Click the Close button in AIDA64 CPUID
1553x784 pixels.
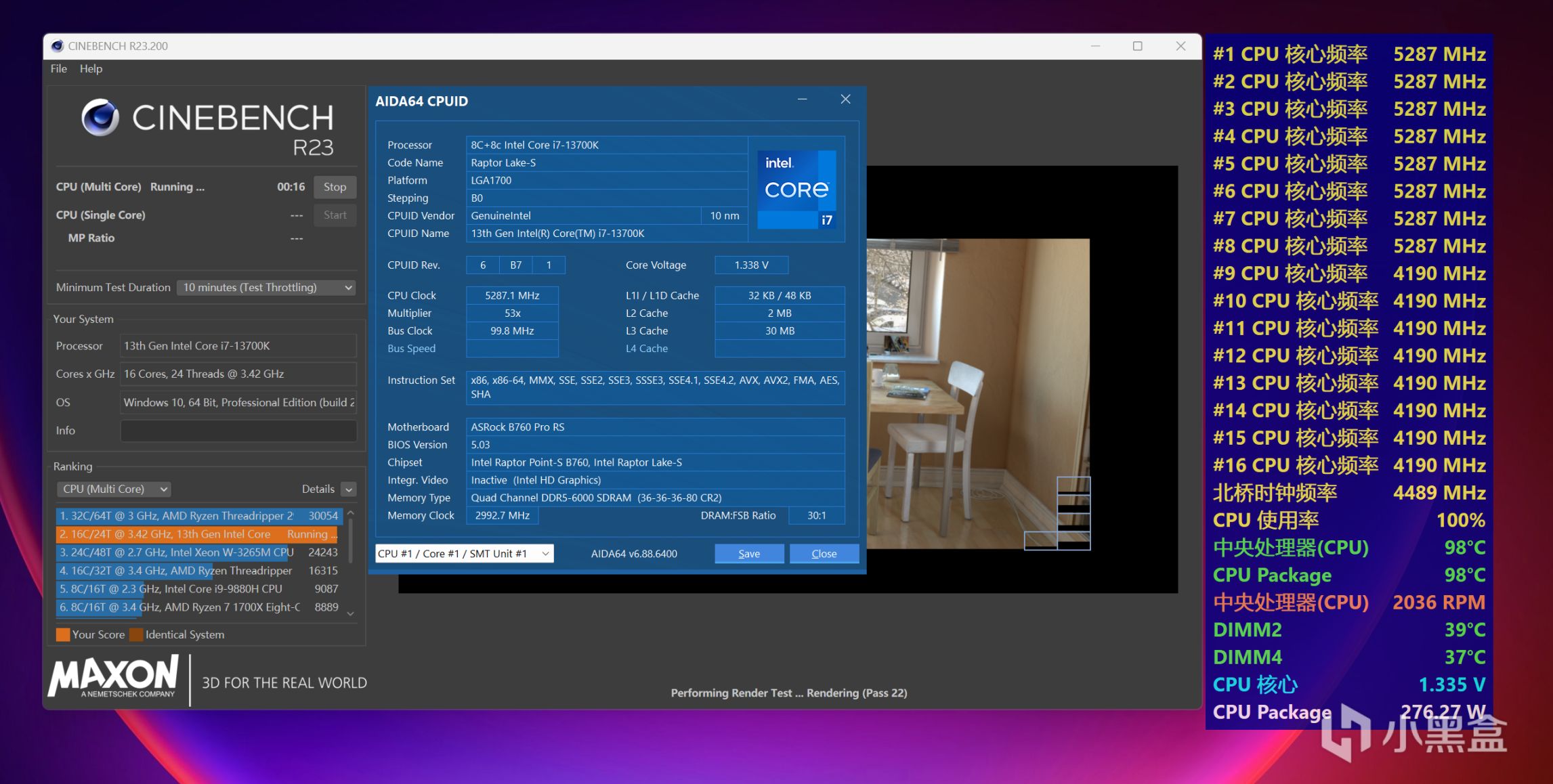click(x=824, y=554)
